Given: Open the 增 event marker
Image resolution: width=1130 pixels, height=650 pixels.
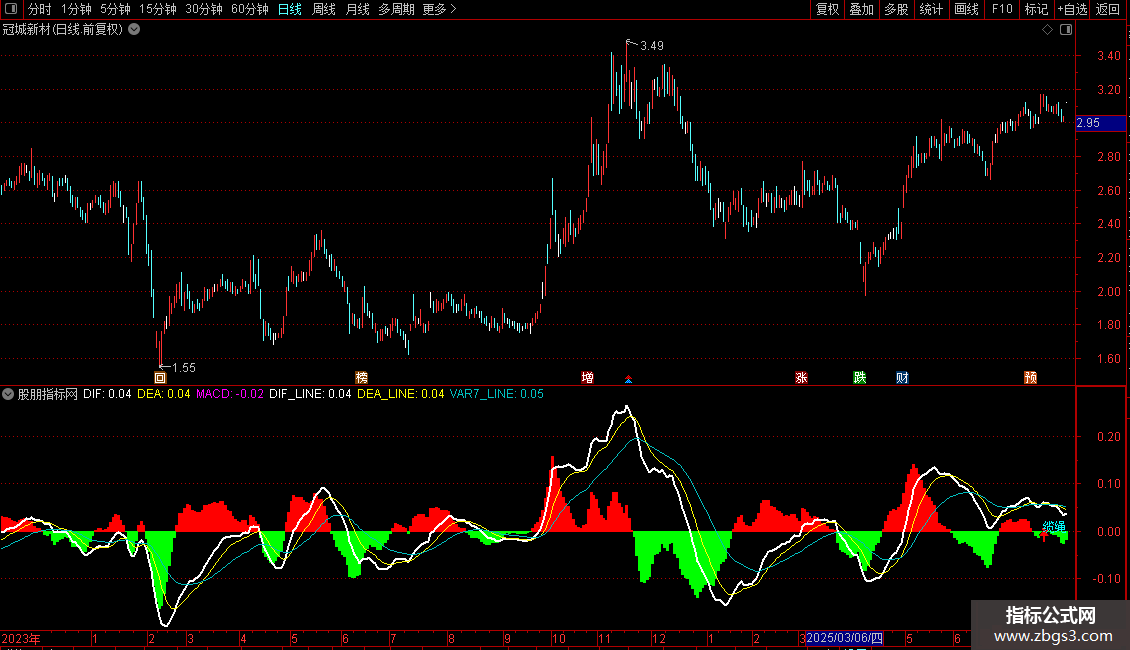Looking at the screenshot, I should point(587,378).
